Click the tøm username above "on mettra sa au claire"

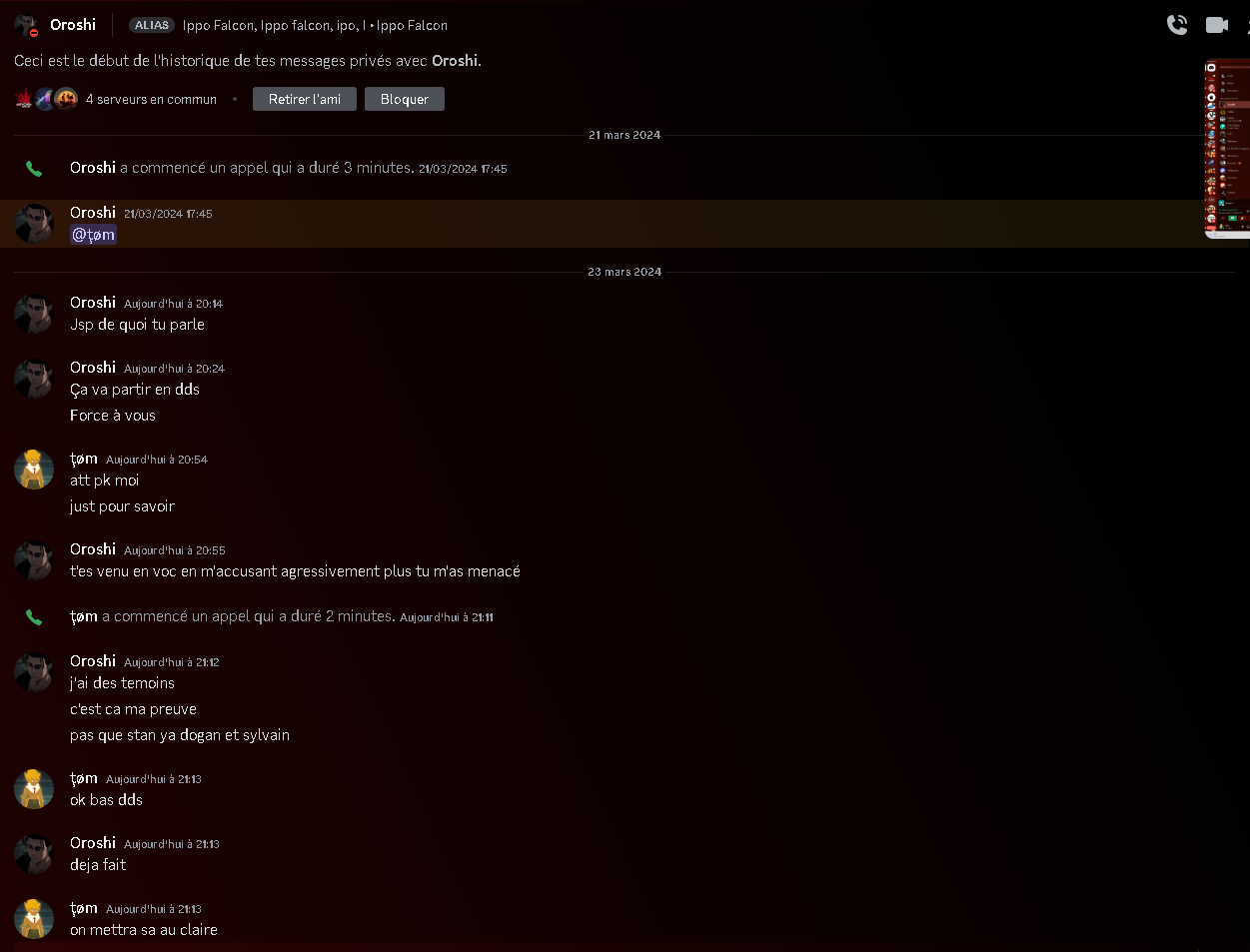point(84,908)
